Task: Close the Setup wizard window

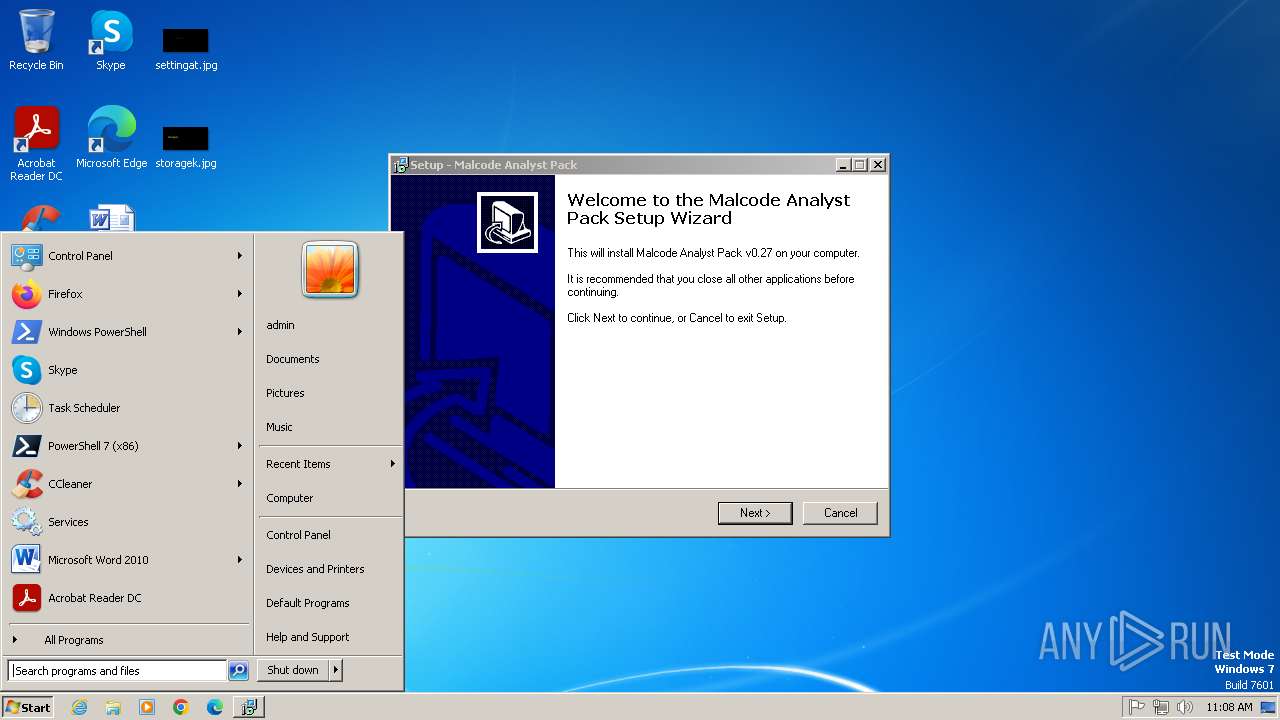Action: pos(878,165)
